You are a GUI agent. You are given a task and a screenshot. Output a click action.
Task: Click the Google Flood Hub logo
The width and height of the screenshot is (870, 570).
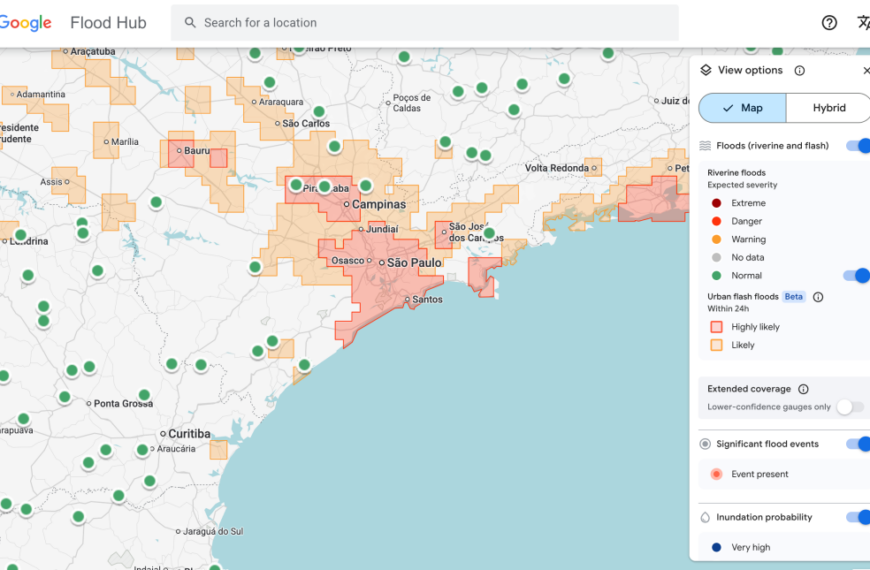point(74,23)
